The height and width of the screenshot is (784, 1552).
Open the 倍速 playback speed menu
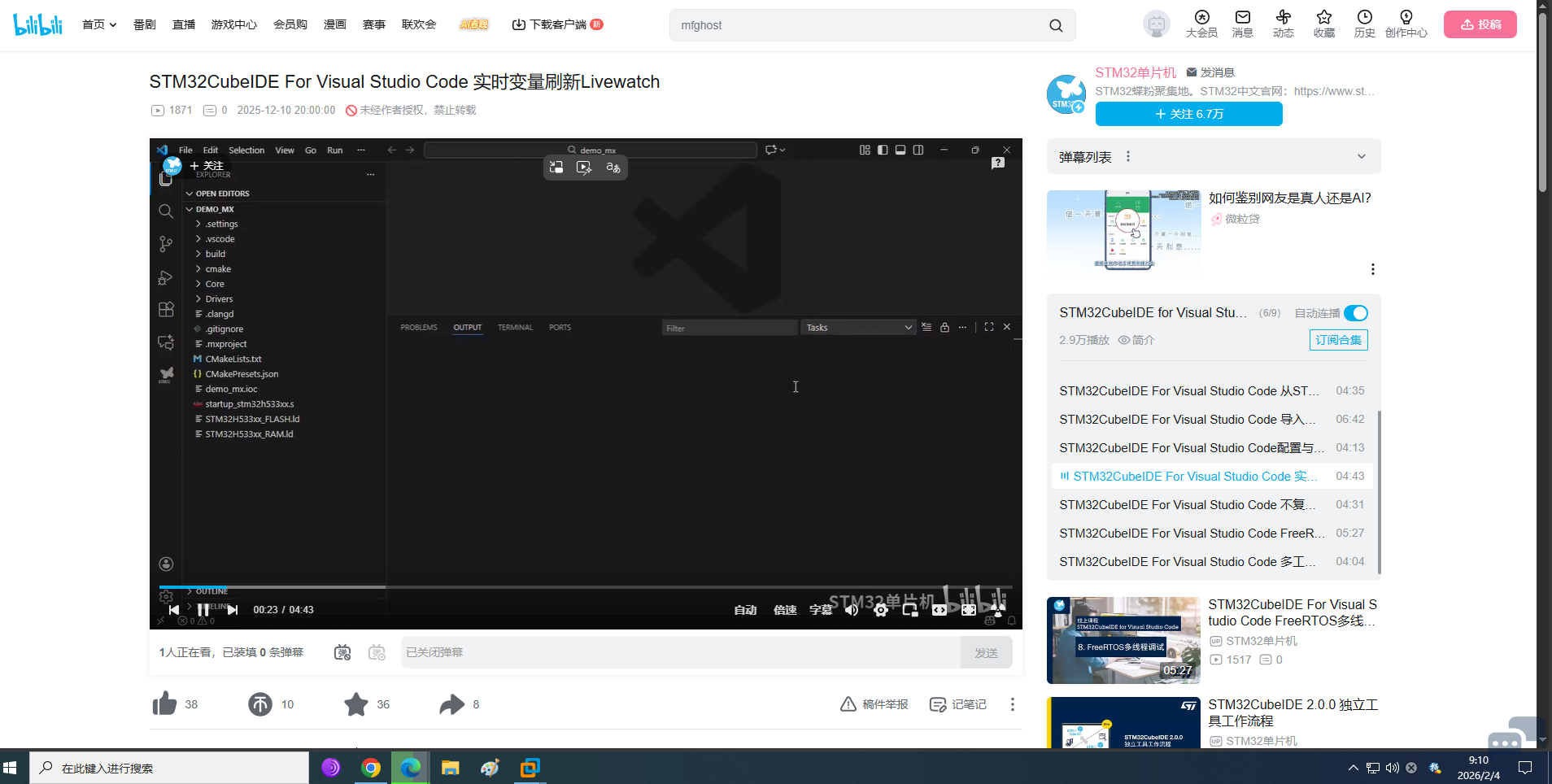(785, 610)
